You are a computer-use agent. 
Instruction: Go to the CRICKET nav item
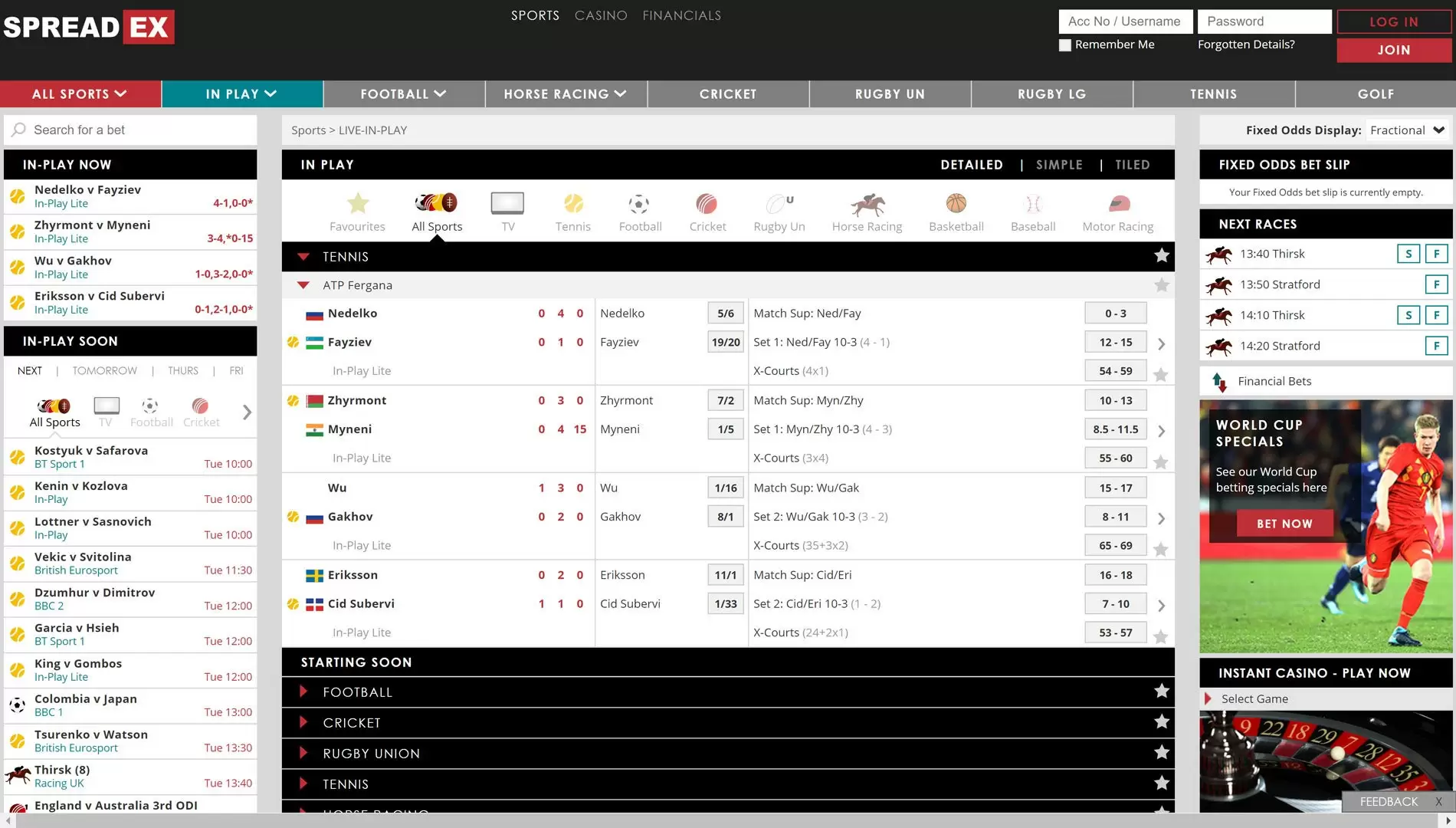728,94
